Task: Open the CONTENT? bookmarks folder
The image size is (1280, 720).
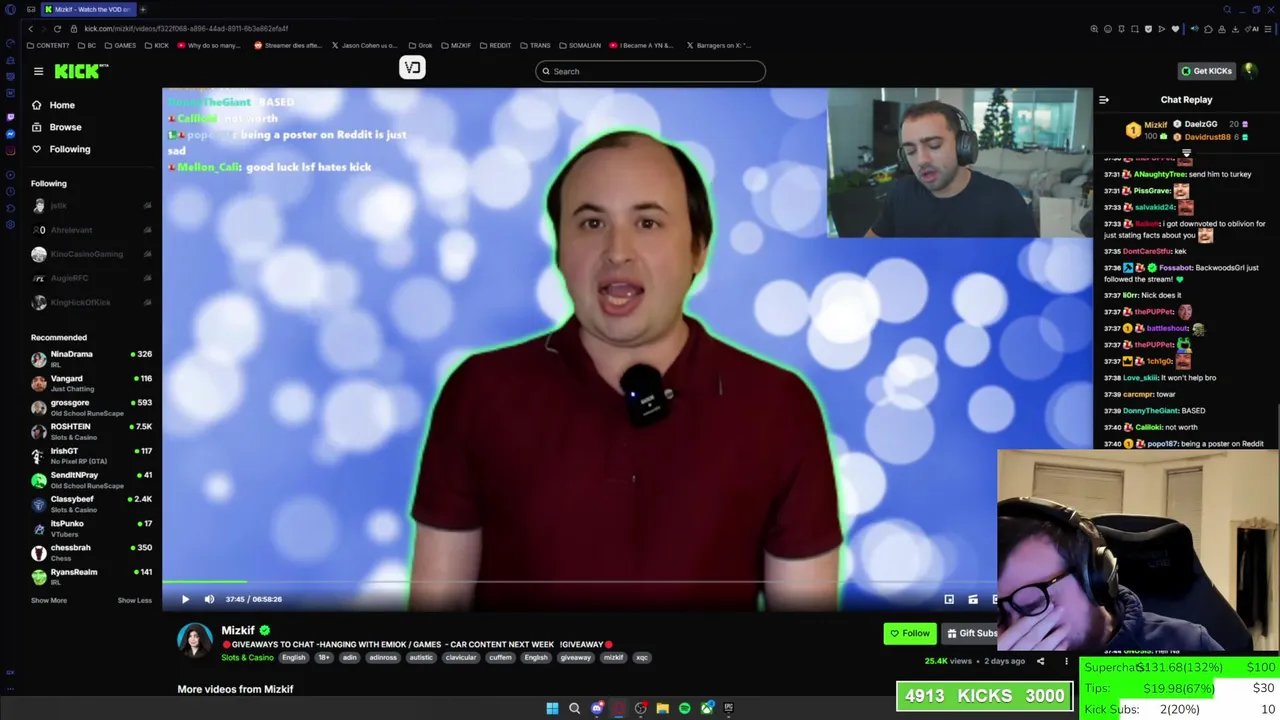Action: pyautogui.click(x=49, y=45)
